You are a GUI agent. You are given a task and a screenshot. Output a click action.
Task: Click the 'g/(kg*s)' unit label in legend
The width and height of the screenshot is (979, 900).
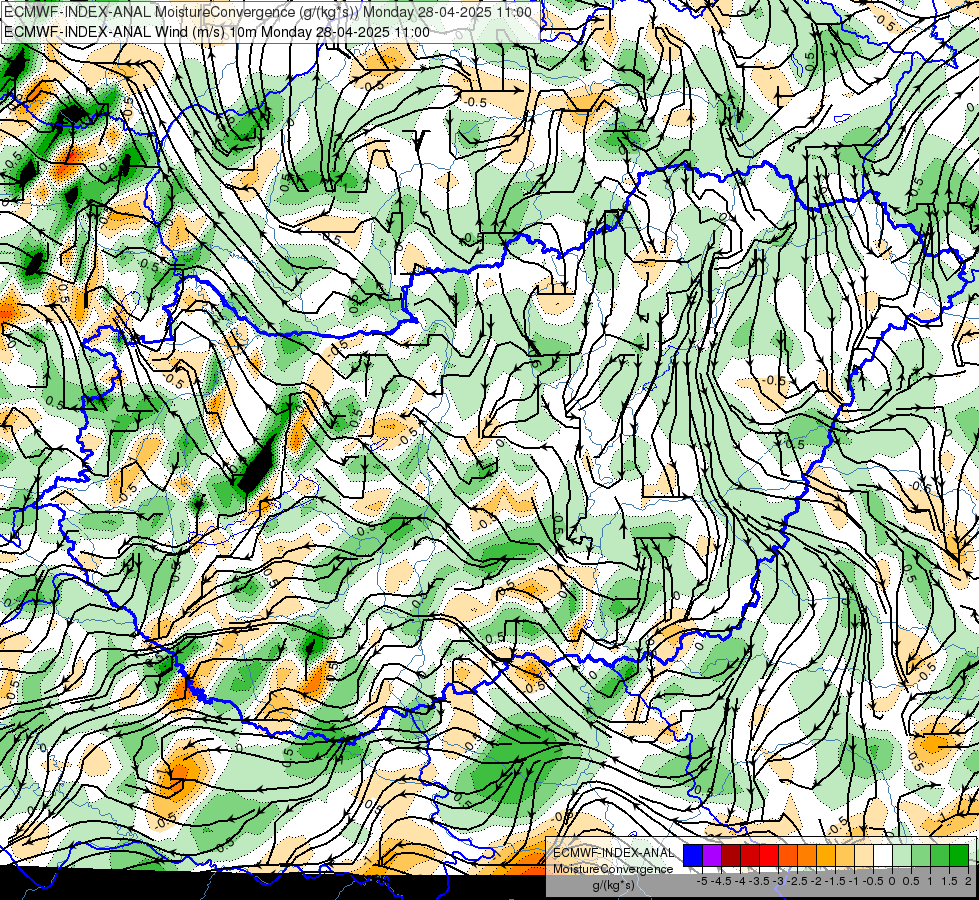point(613,886)
